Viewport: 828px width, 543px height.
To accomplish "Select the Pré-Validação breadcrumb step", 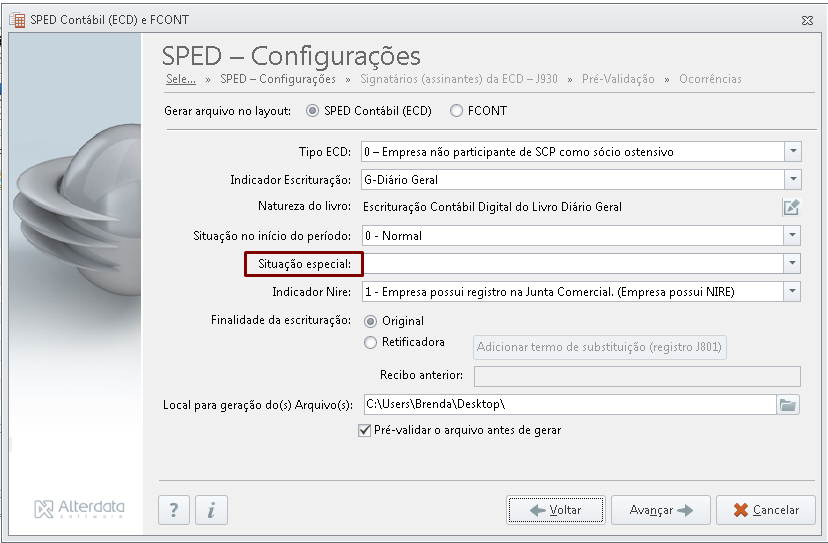I will tap(618, 79).
